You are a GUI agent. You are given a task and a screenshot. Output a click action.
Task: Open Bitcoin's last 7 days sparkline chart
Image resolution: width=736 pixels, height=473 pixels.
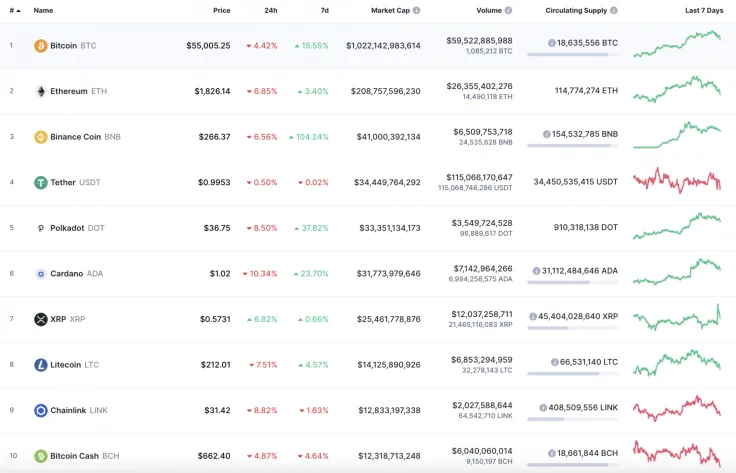coord(677,44)
